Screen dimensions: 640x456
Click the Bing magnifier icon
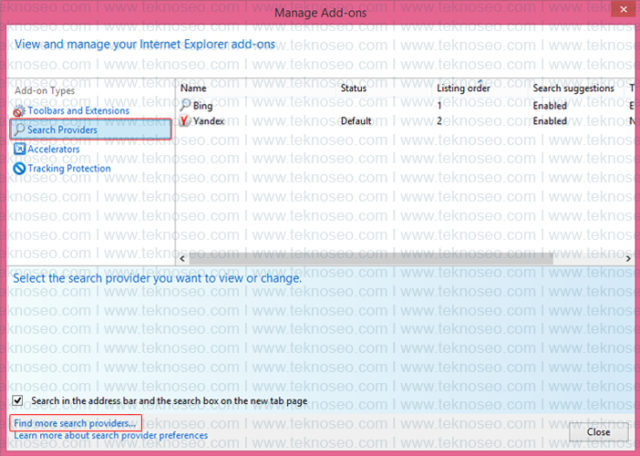(185, 106)
